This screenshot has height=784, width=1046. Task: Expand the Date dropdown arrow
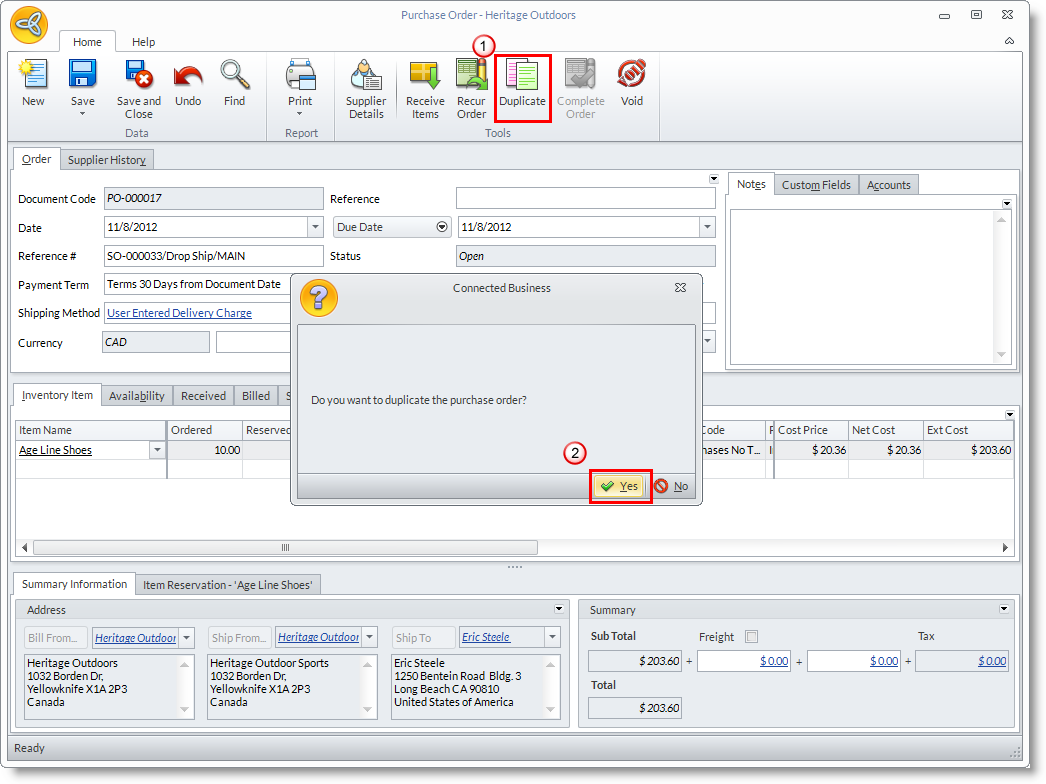click(x=314, y=227)
